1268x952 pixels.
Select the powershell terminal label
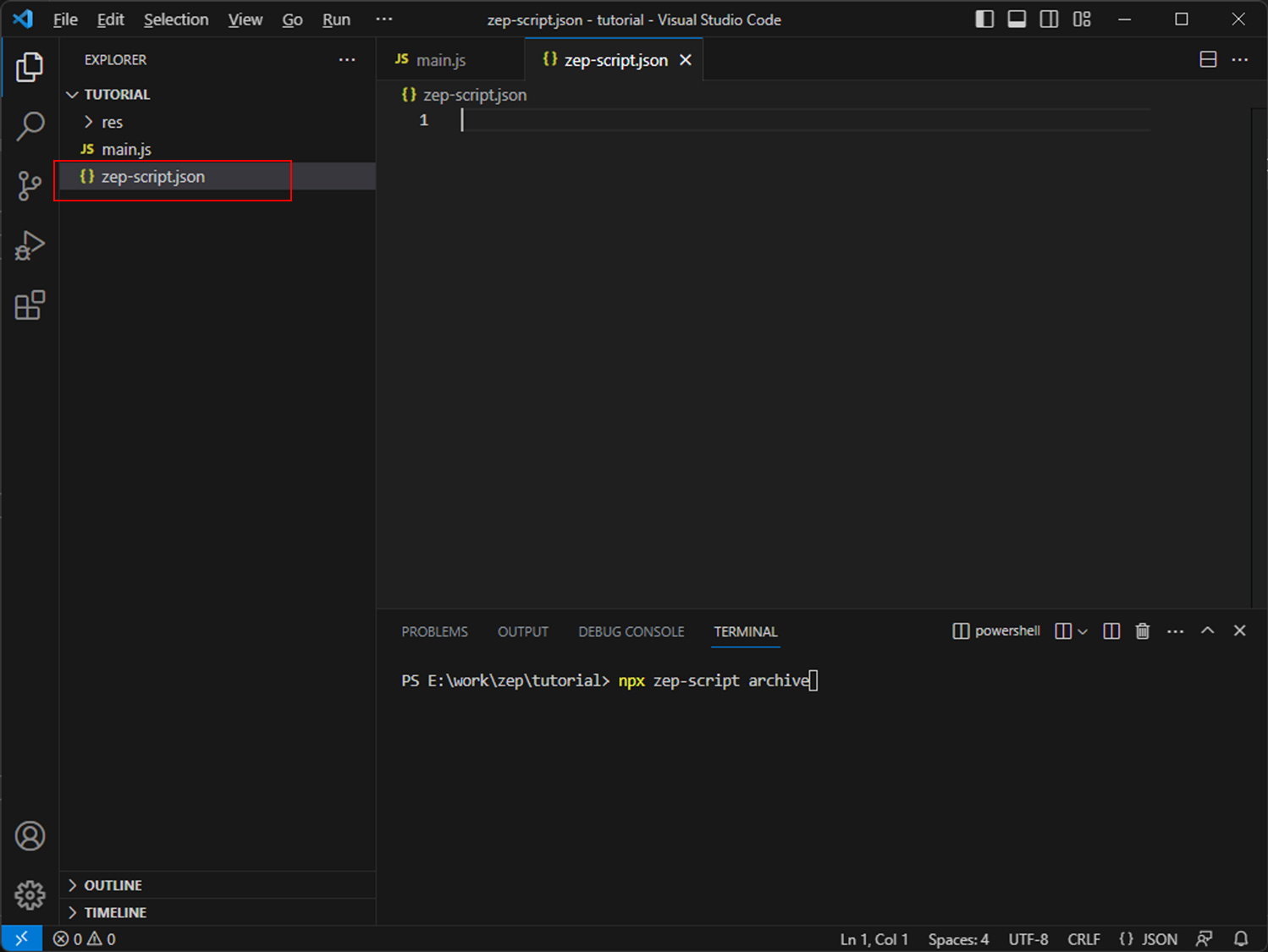click(x=996, y=631)
